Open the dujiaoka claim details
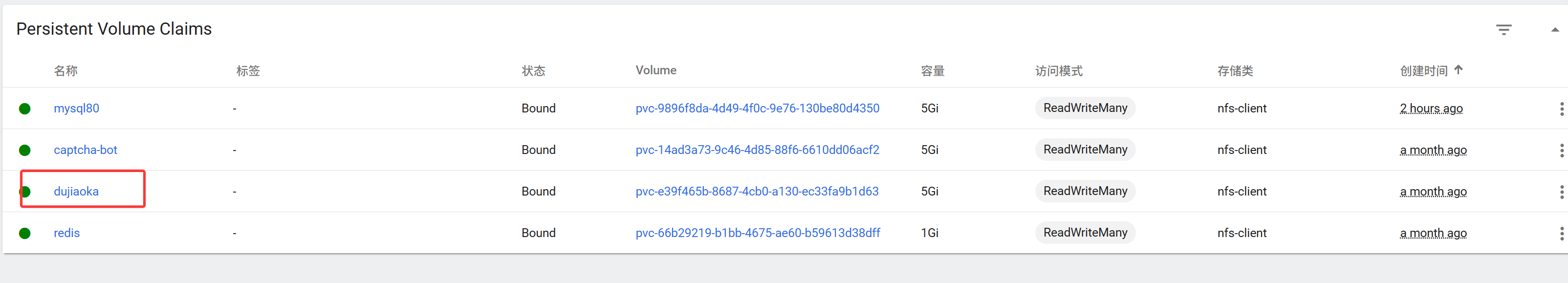The height and width of the screenshot is (283, 1568). click(x=76, y=191)
